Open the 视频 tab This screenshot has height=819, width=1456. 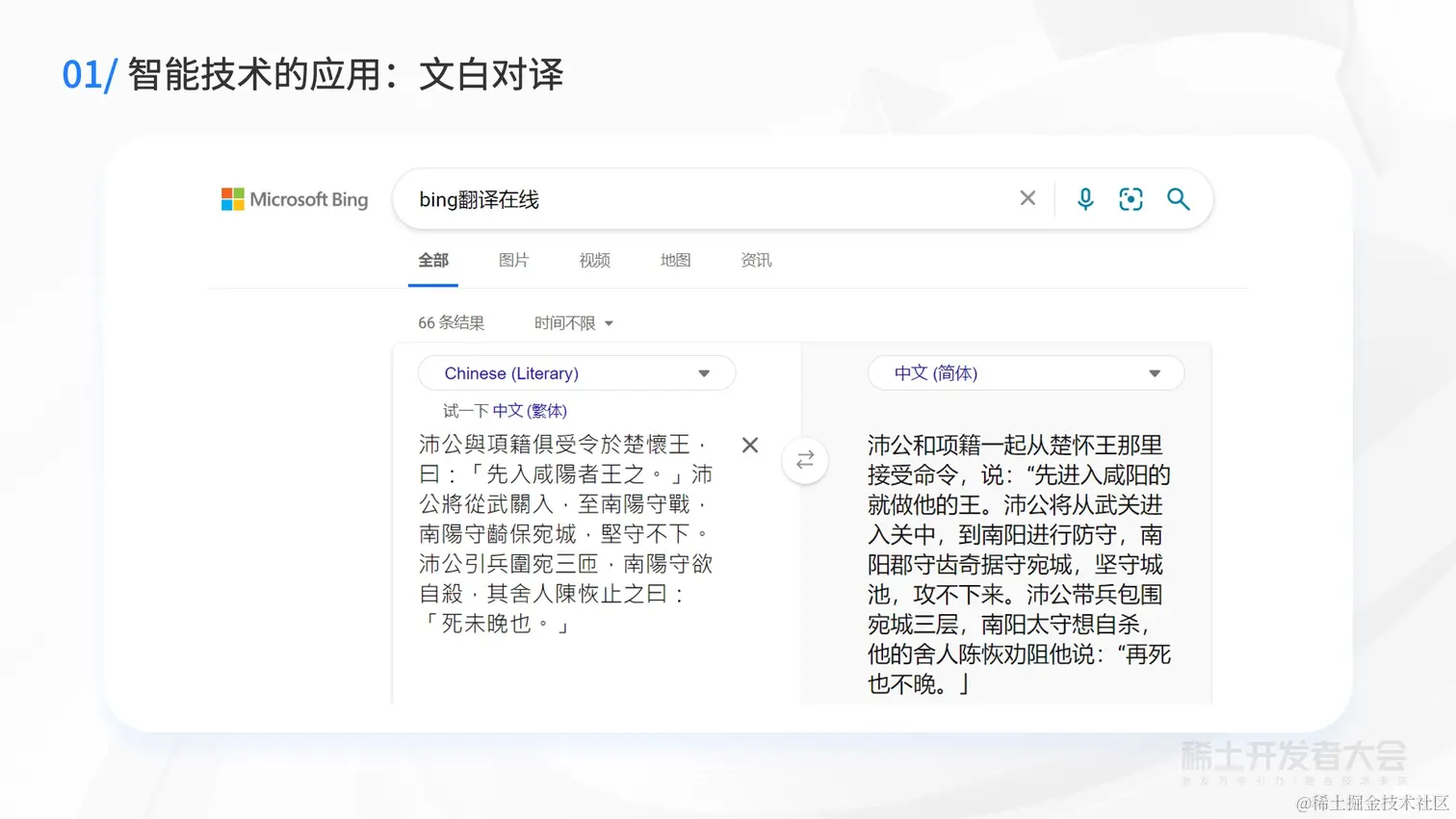595,261
